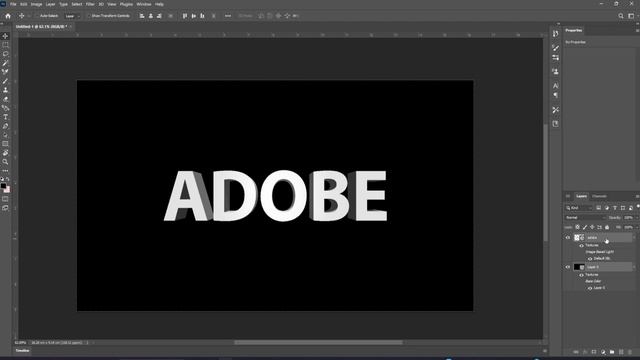
Task: Close the Untitled-1 document tab
Action: 70,27
